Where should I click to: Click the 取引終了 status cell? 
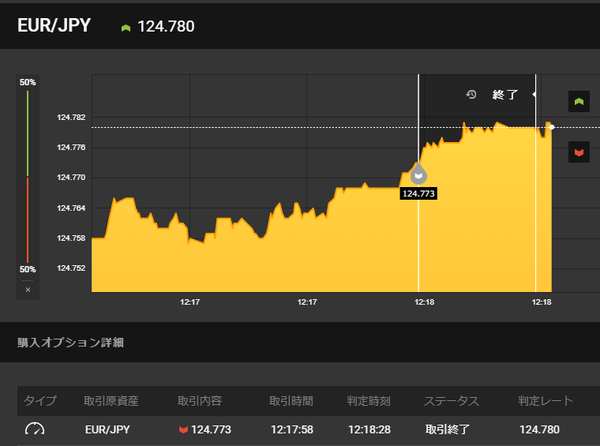[x=447, y=430]
